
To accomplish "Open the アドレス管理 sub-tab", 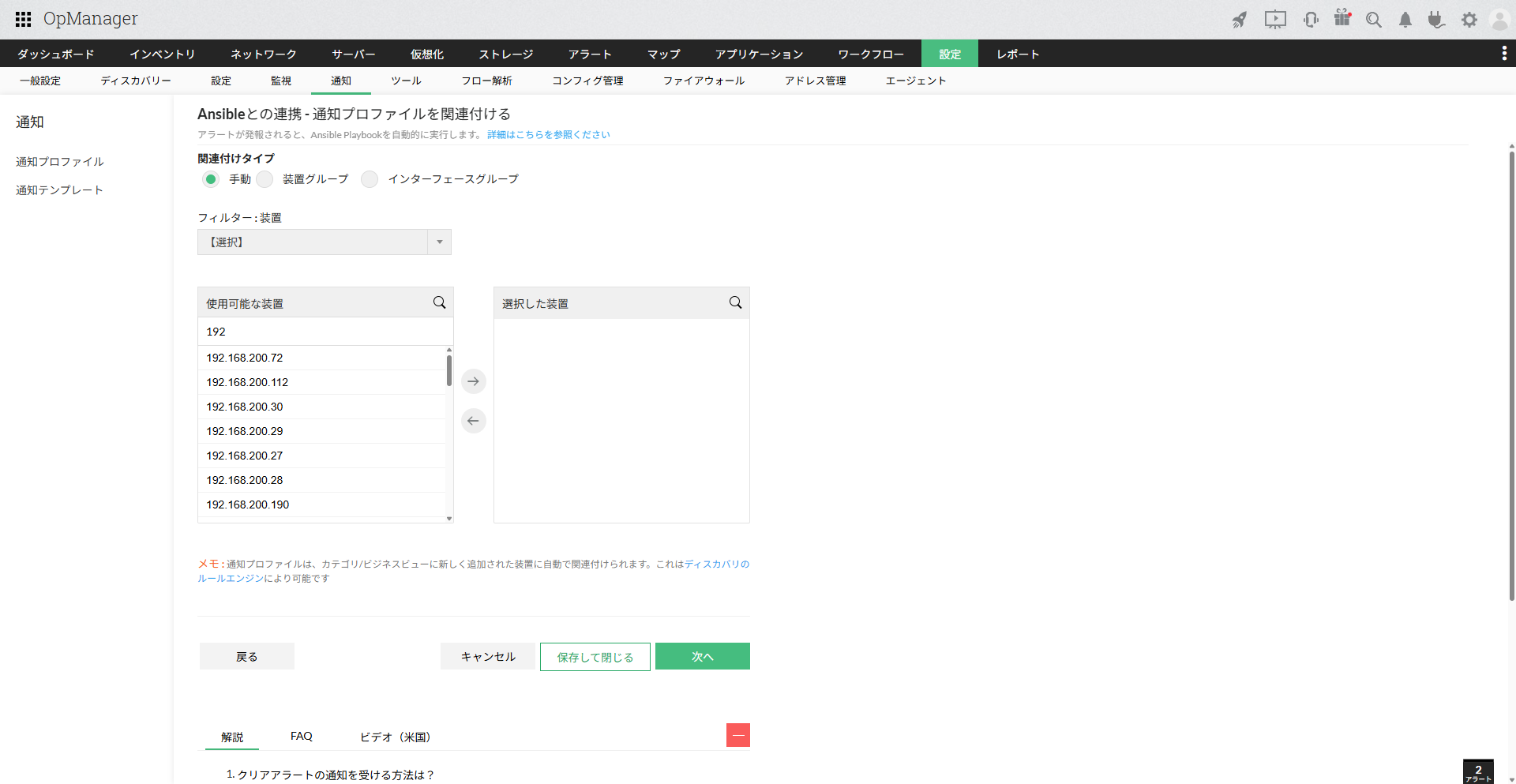I will [816, 81].
